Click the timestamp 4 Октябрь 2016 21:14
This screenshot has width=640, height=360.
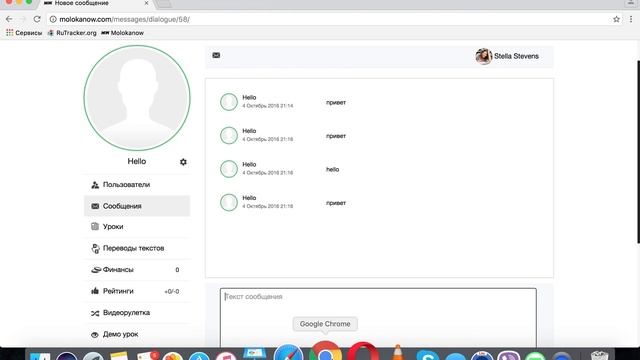(x=268, y=106)
